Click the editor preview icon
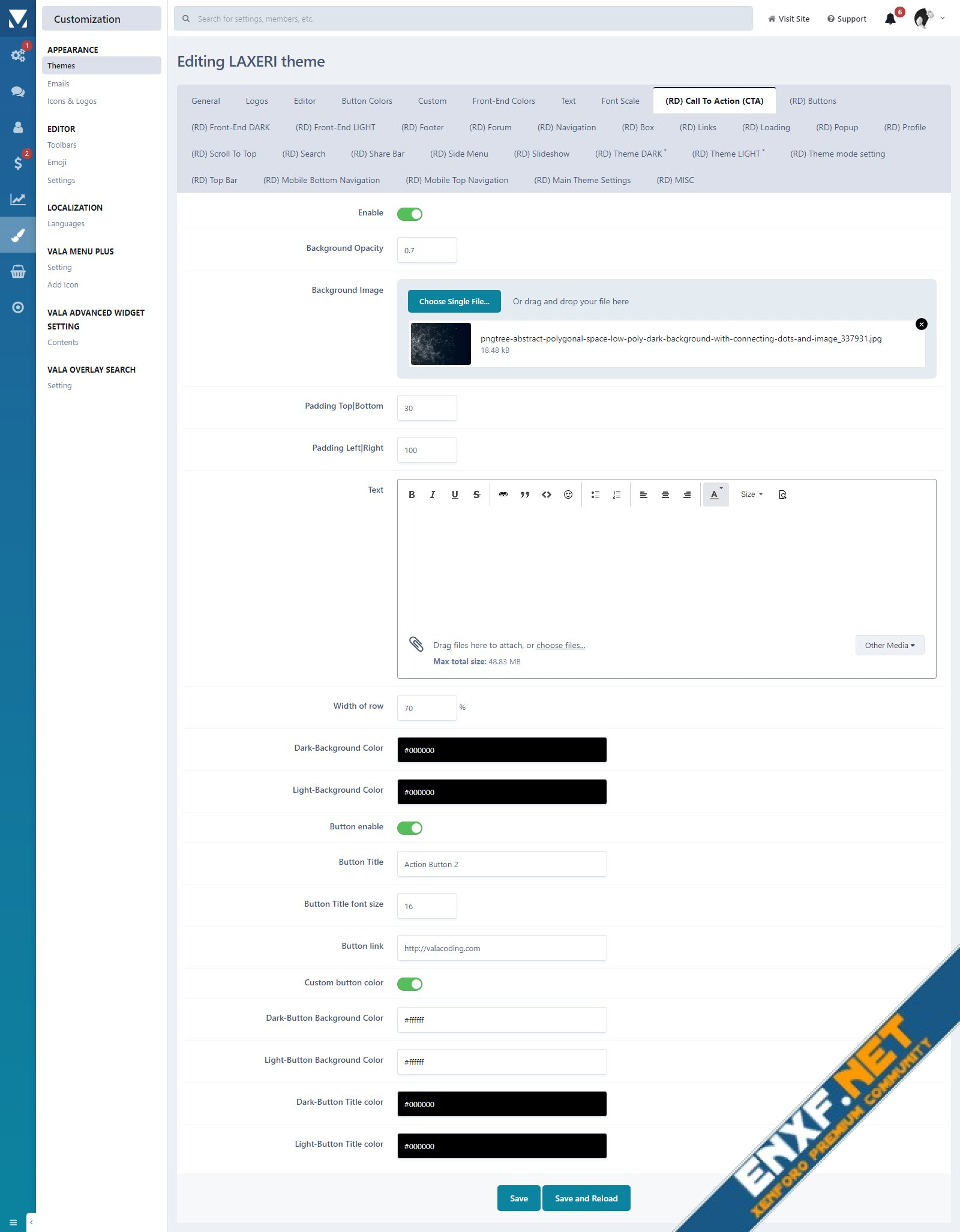Image resolution: width=960 pixels, height=1232 pixels. coord(782,494)
